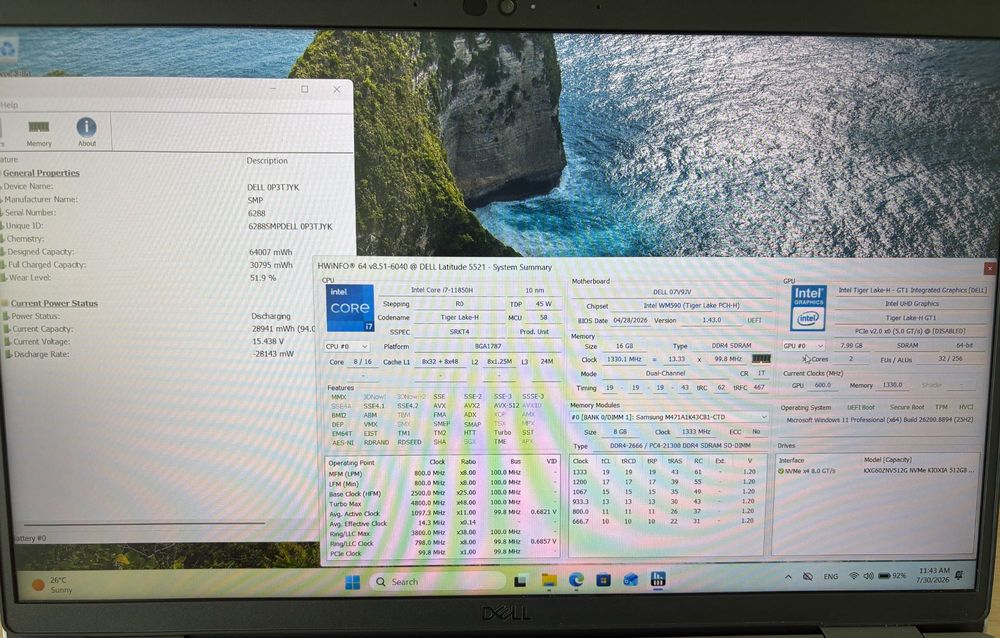The image size is (1000, 638).
Task: Click the Intel Core i7 logo
Action: point(349,308)
